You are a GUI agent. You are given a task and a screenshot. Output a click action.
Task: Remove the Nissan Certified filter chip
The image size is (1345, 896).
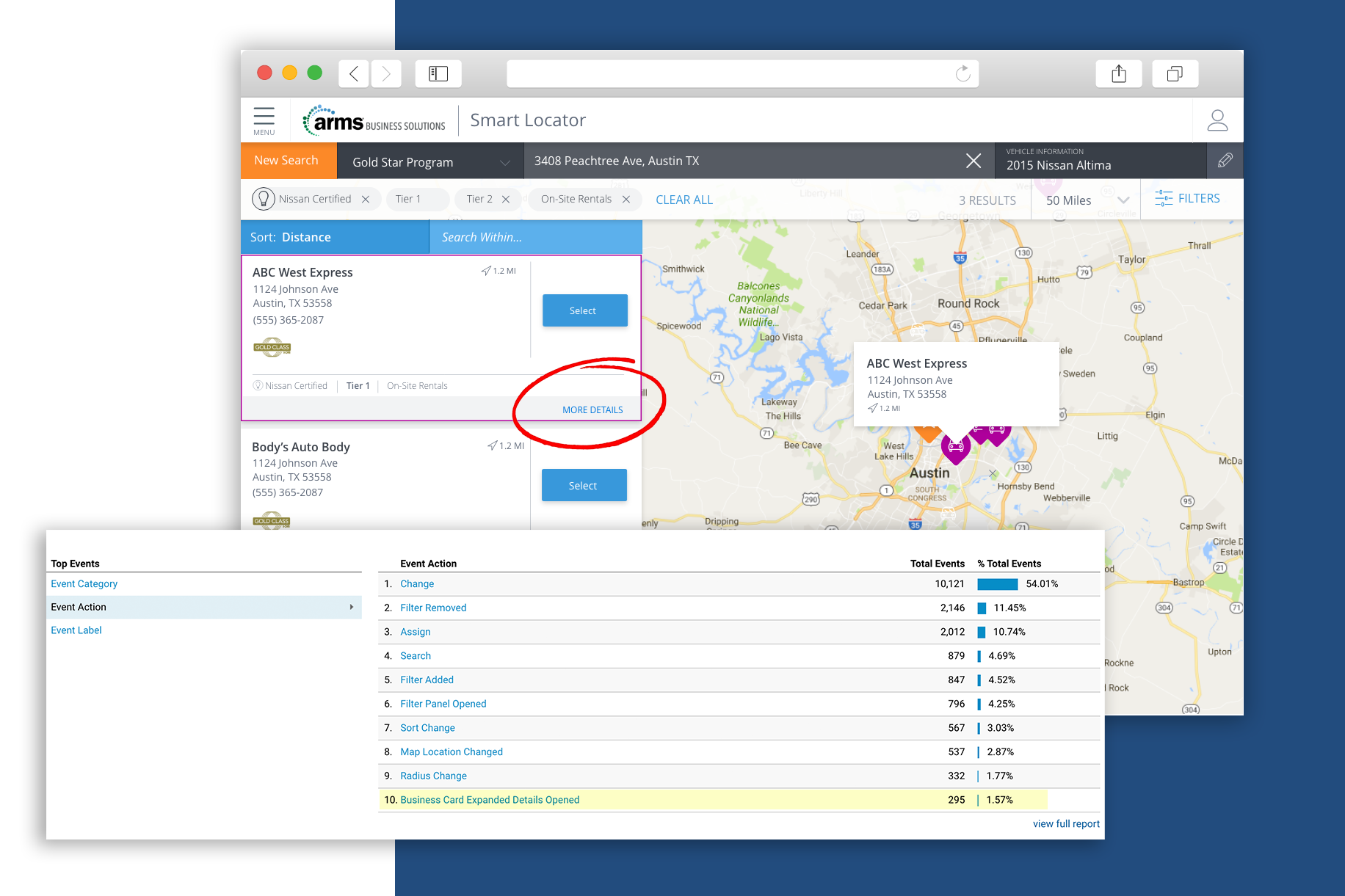366,199
